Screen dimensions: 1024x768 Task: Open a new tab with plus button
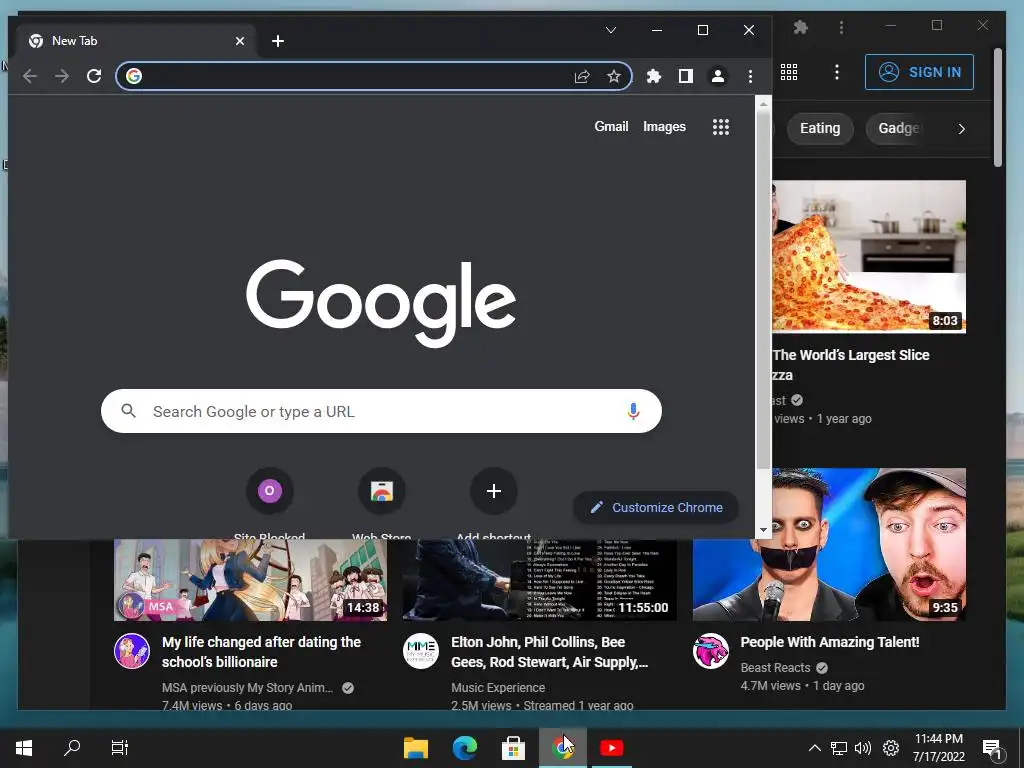click(x=278, y=41)
